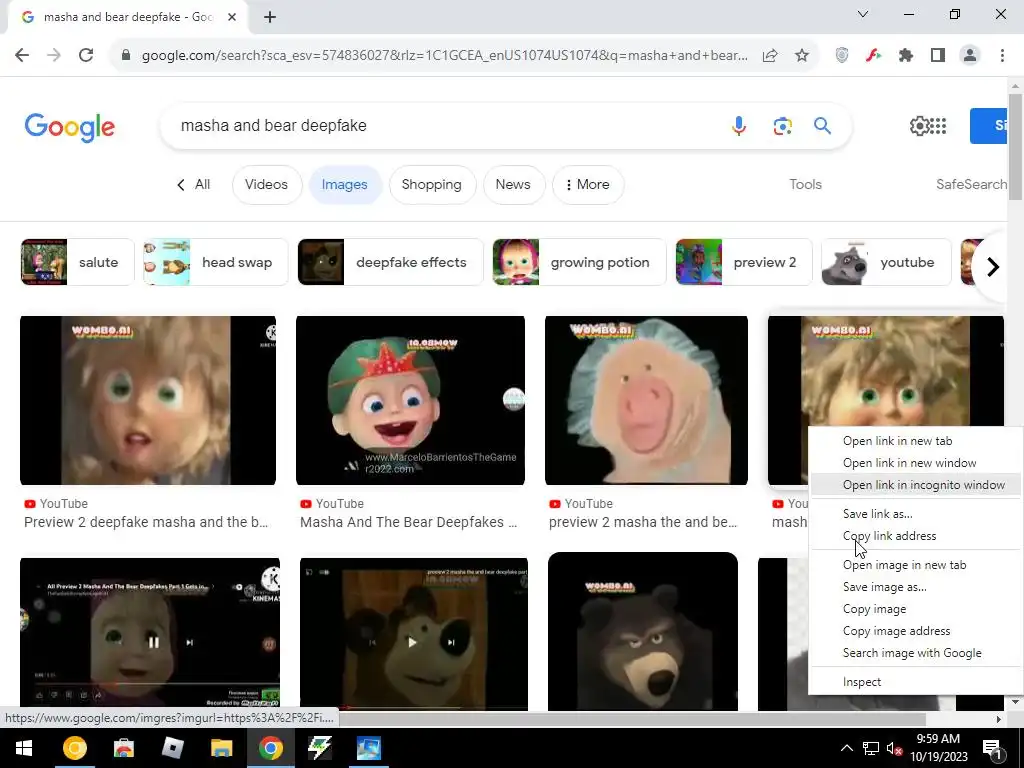1024x768 pixels.
Task: Share this page icon in address bar
Action: pos(770,56)
